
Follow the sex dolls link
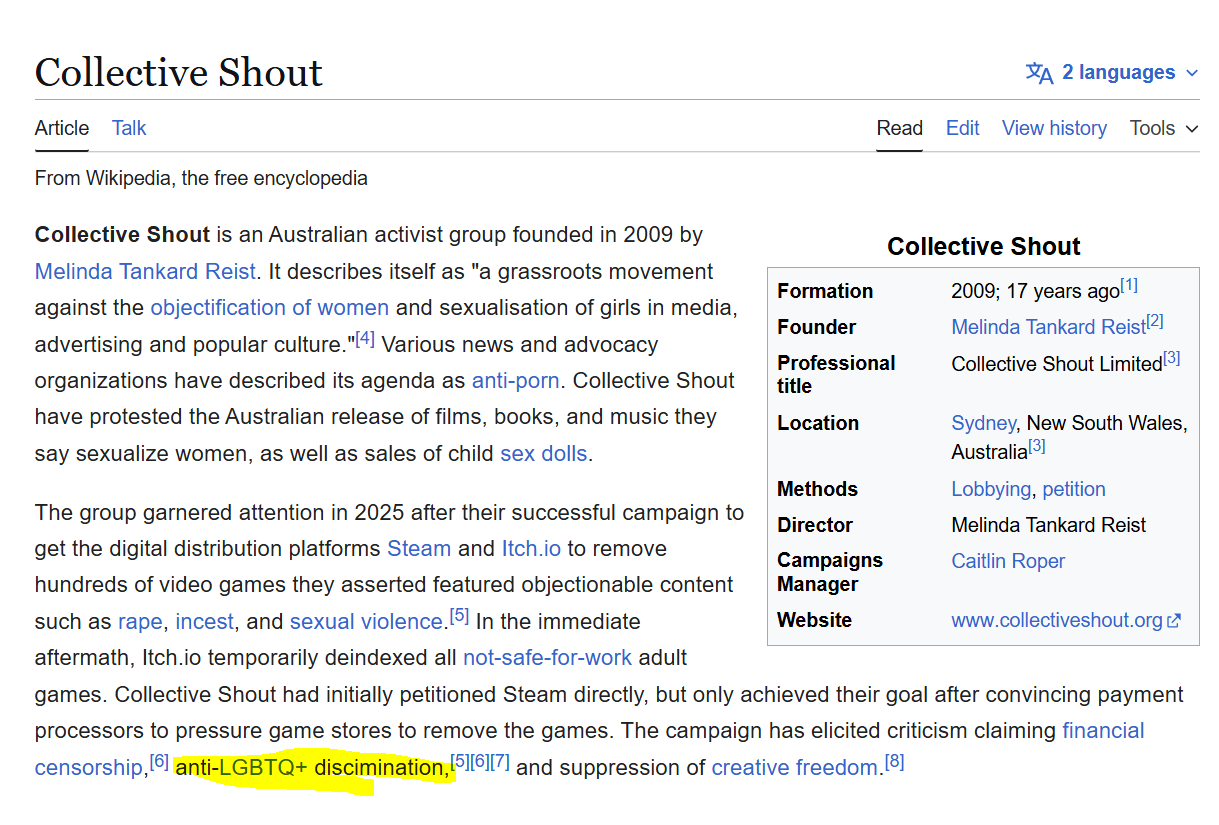(544, 453)
